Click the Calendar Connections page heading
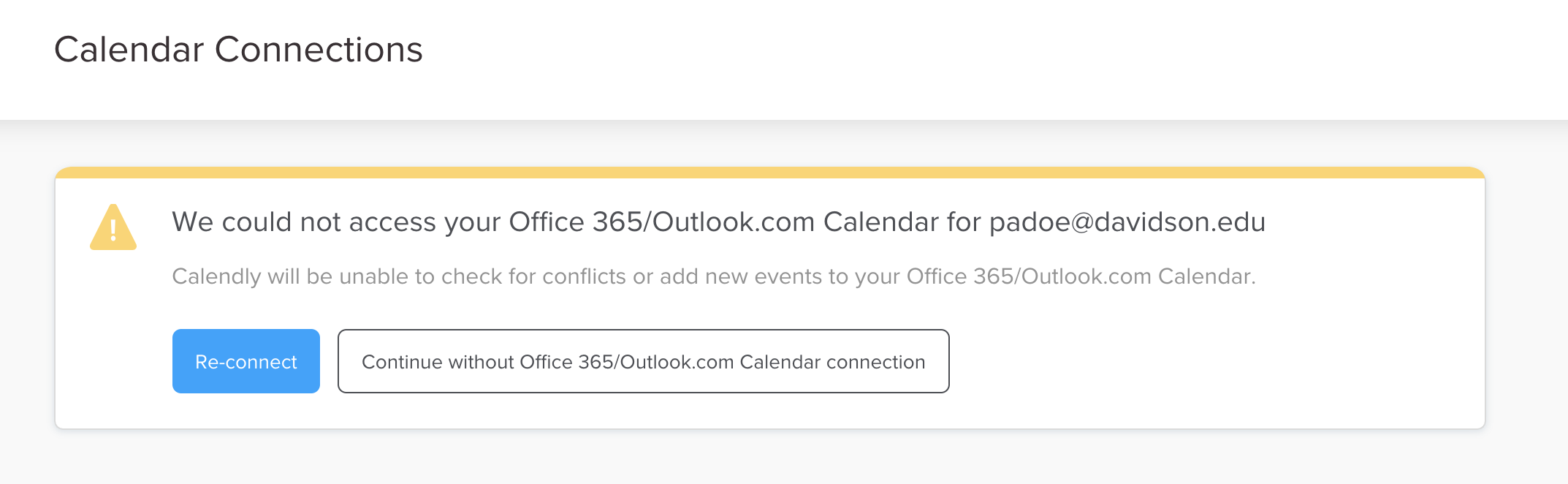This screenshot has height=484, width=1568. (238, 50)
